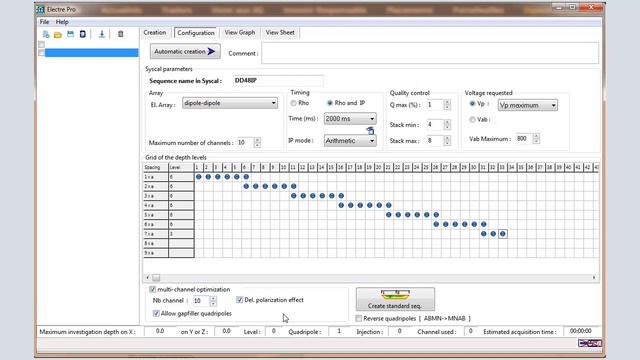640x360 pixels.
Task: Open a sequence using the folder icon
Action: 58,34
